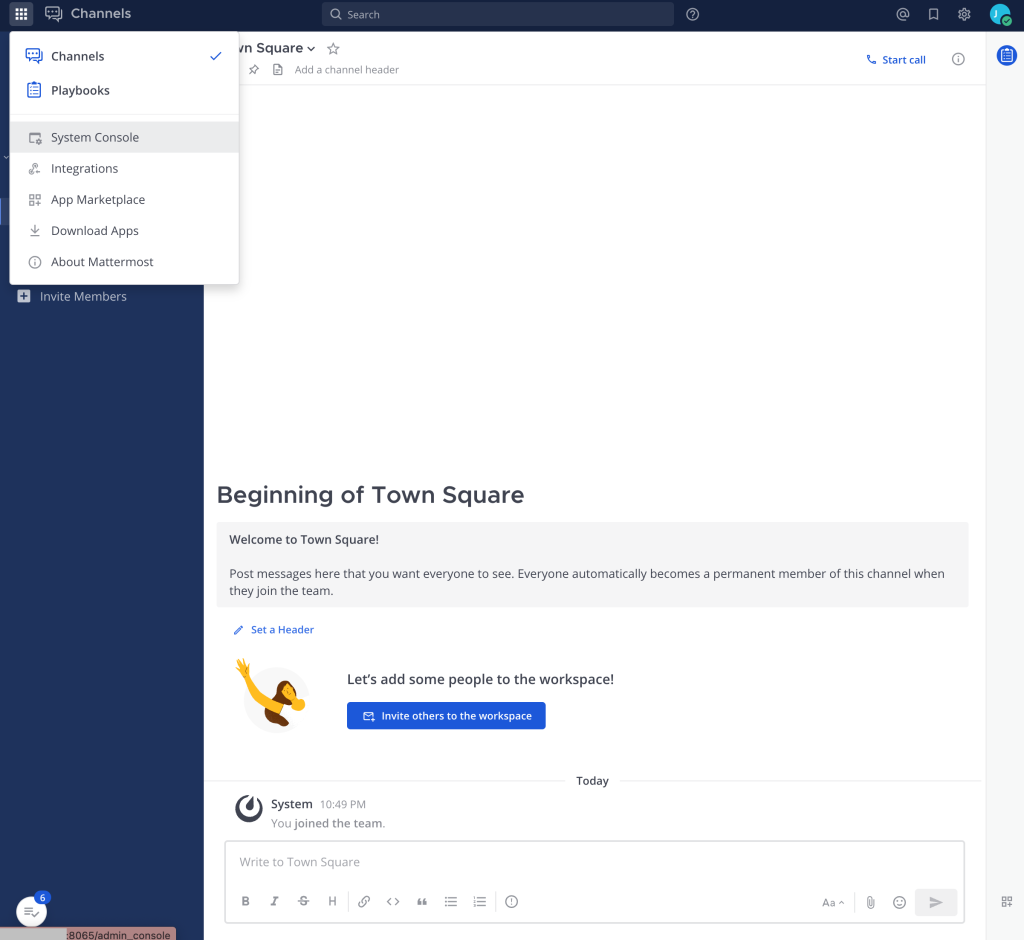The height and width of the screenshot is (940, 1024).
Task: Click the Set a Header link
Action: click(x=281, y=630)
